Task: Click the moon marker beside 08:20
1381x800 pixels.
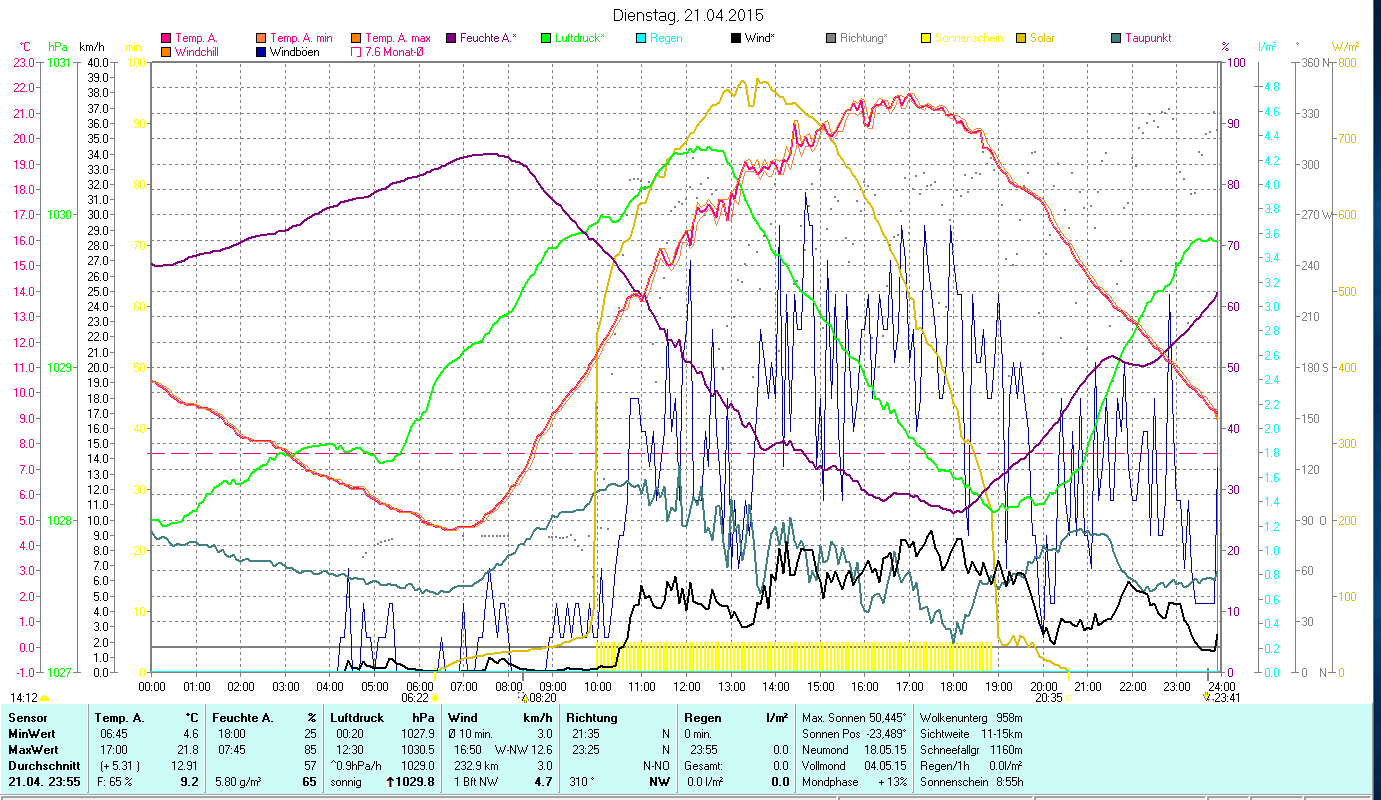Action: tap(524, 699)
